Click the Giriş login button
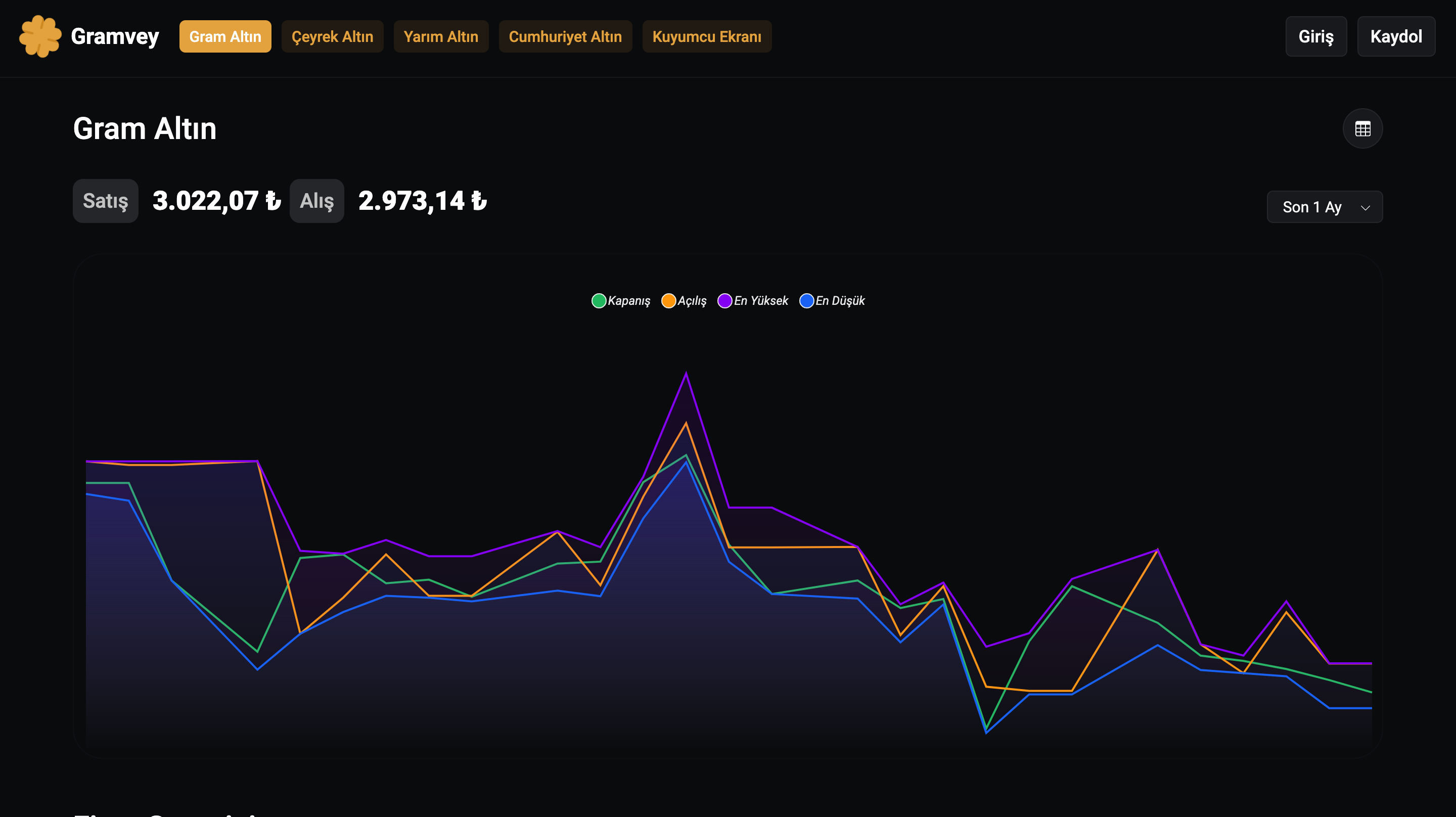The height and width of the screenshot is (817, 1456). pos(1316,37)
